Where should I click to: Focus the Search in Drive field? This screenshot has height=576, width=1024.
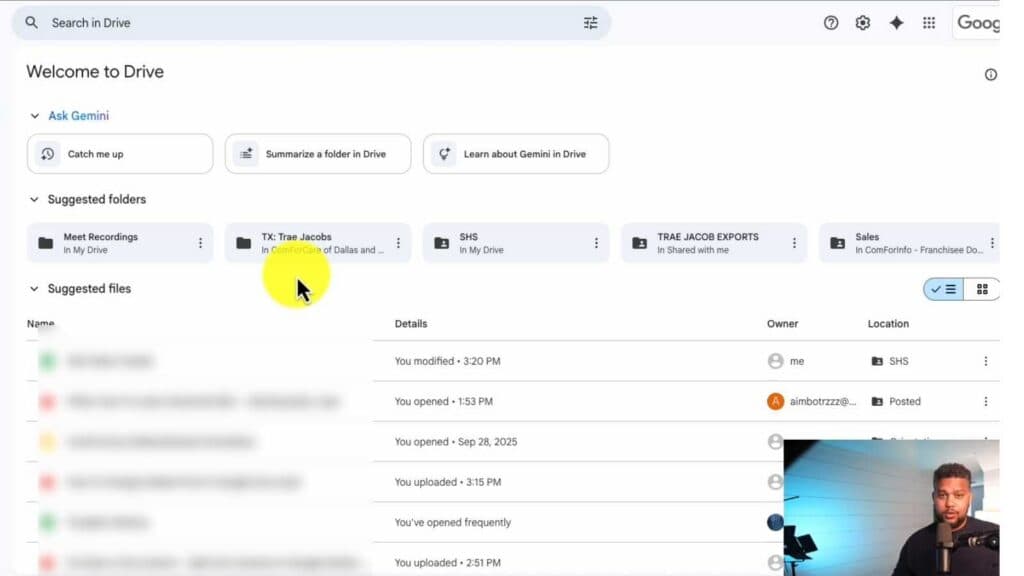(312, 23)
